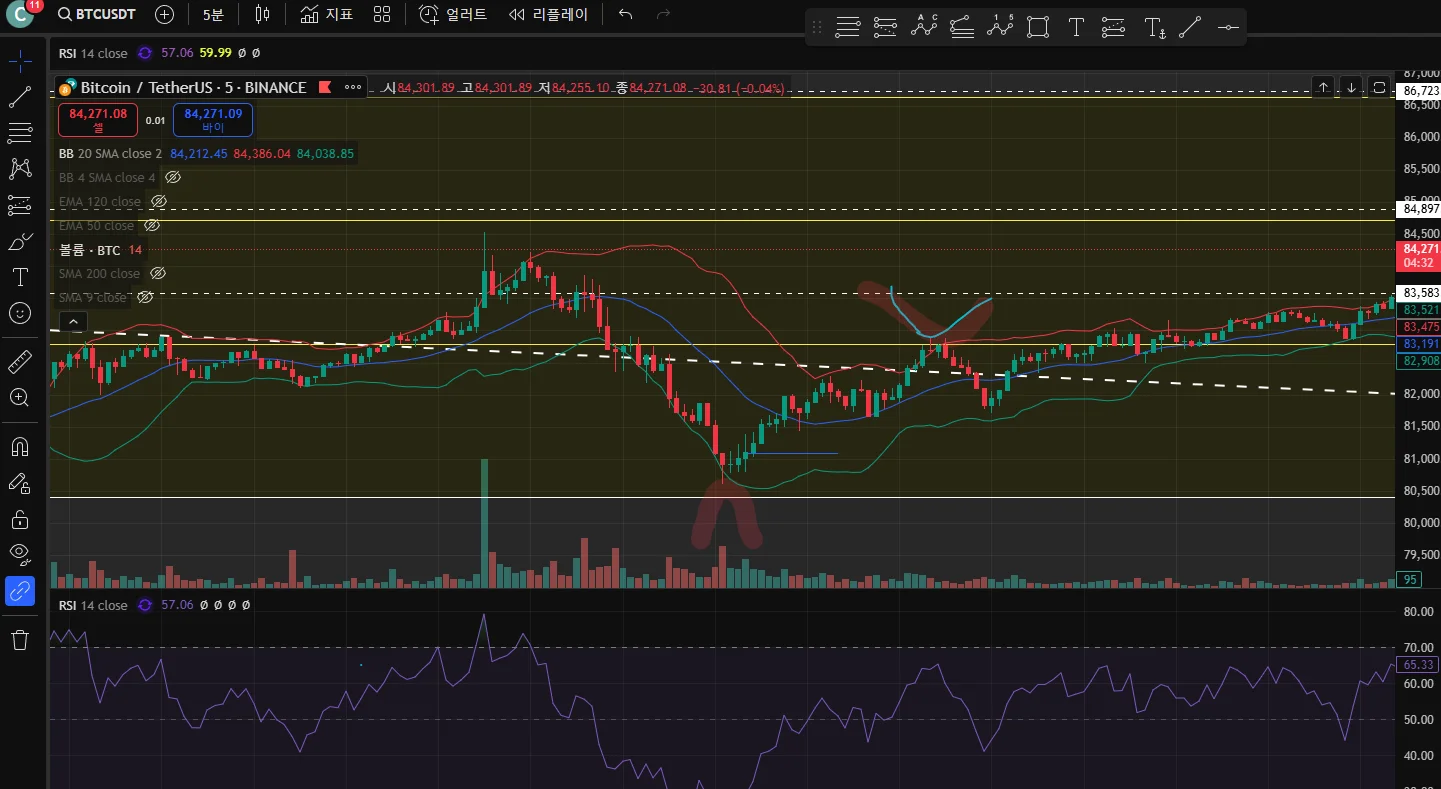Image resolution: width=1441 pixels, height=789 pixels.
Task: Select horizontal line in floating toolbar
Action: click(x=1227, y=28)
